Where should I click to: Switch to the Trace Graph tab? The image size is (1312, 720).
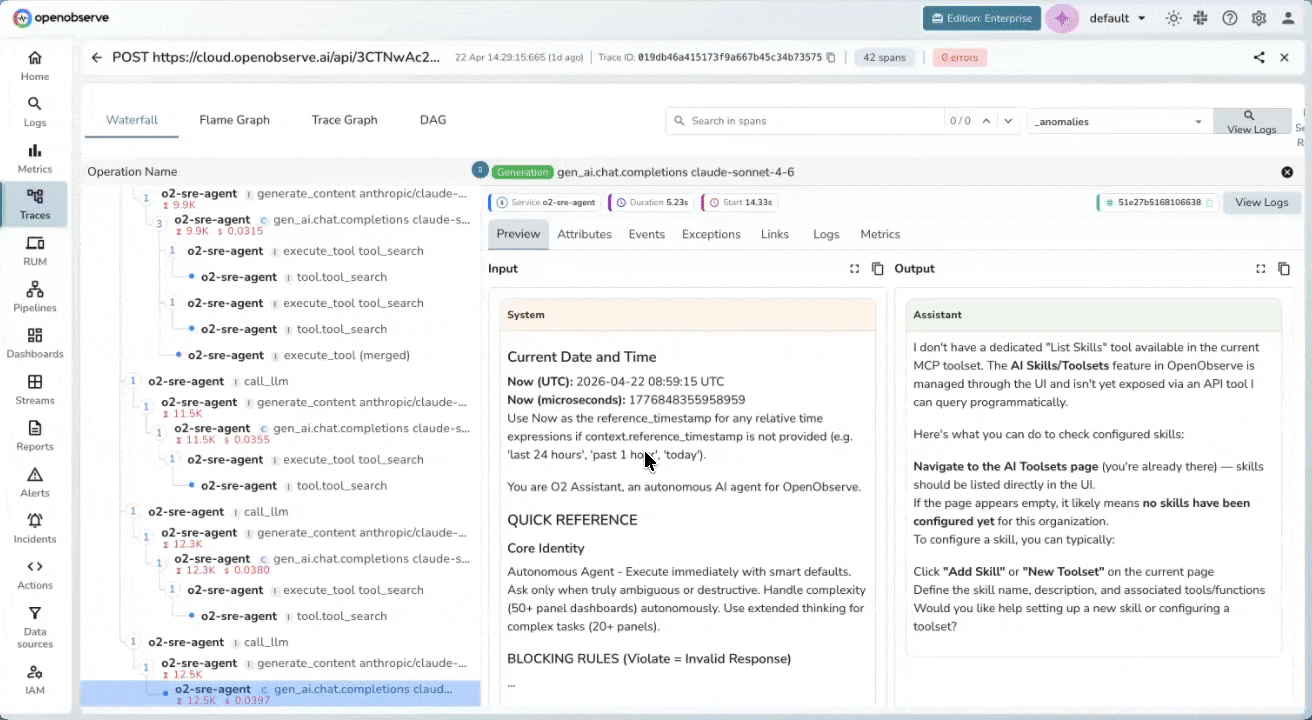tap(344, 120)
